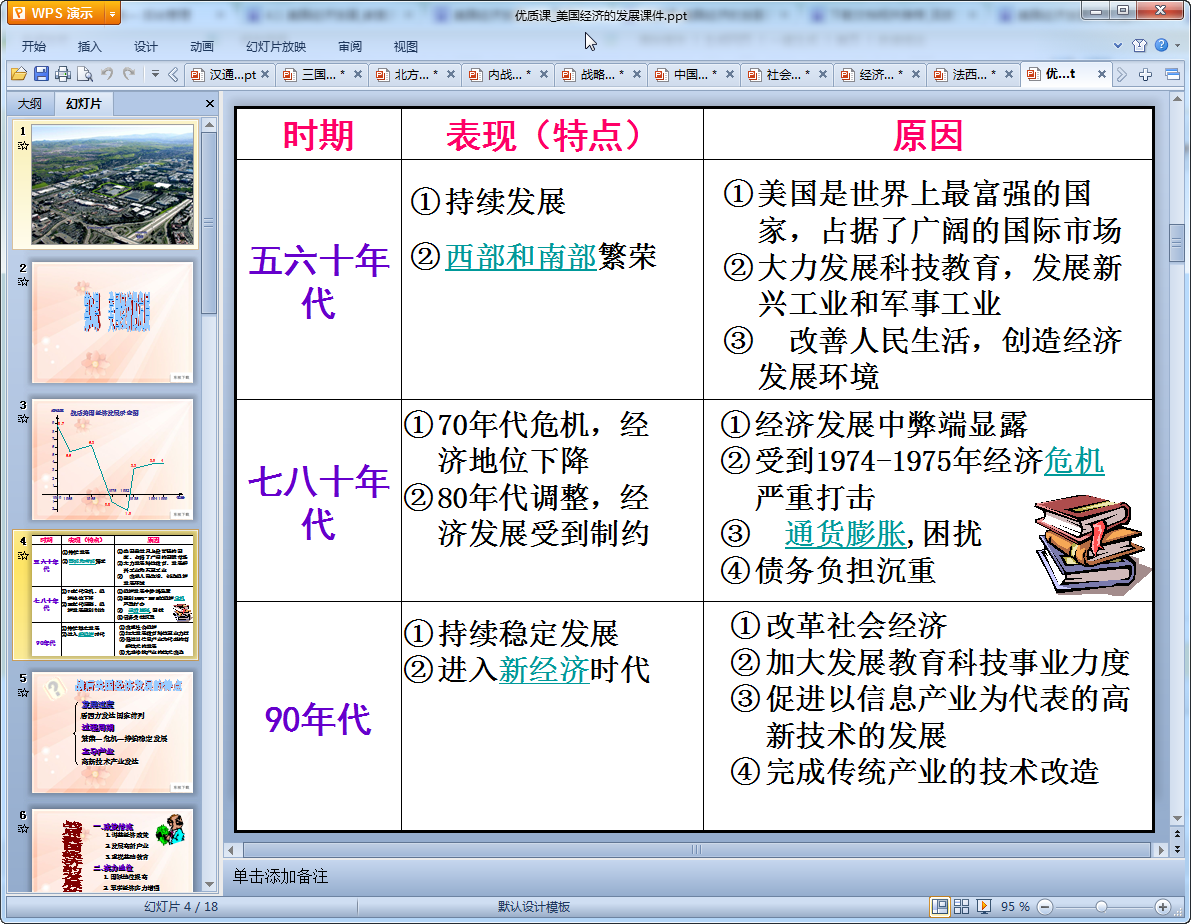1191x924 pixels.
Task: Click the zoom slider handle
Action: tap(1101, 907)
